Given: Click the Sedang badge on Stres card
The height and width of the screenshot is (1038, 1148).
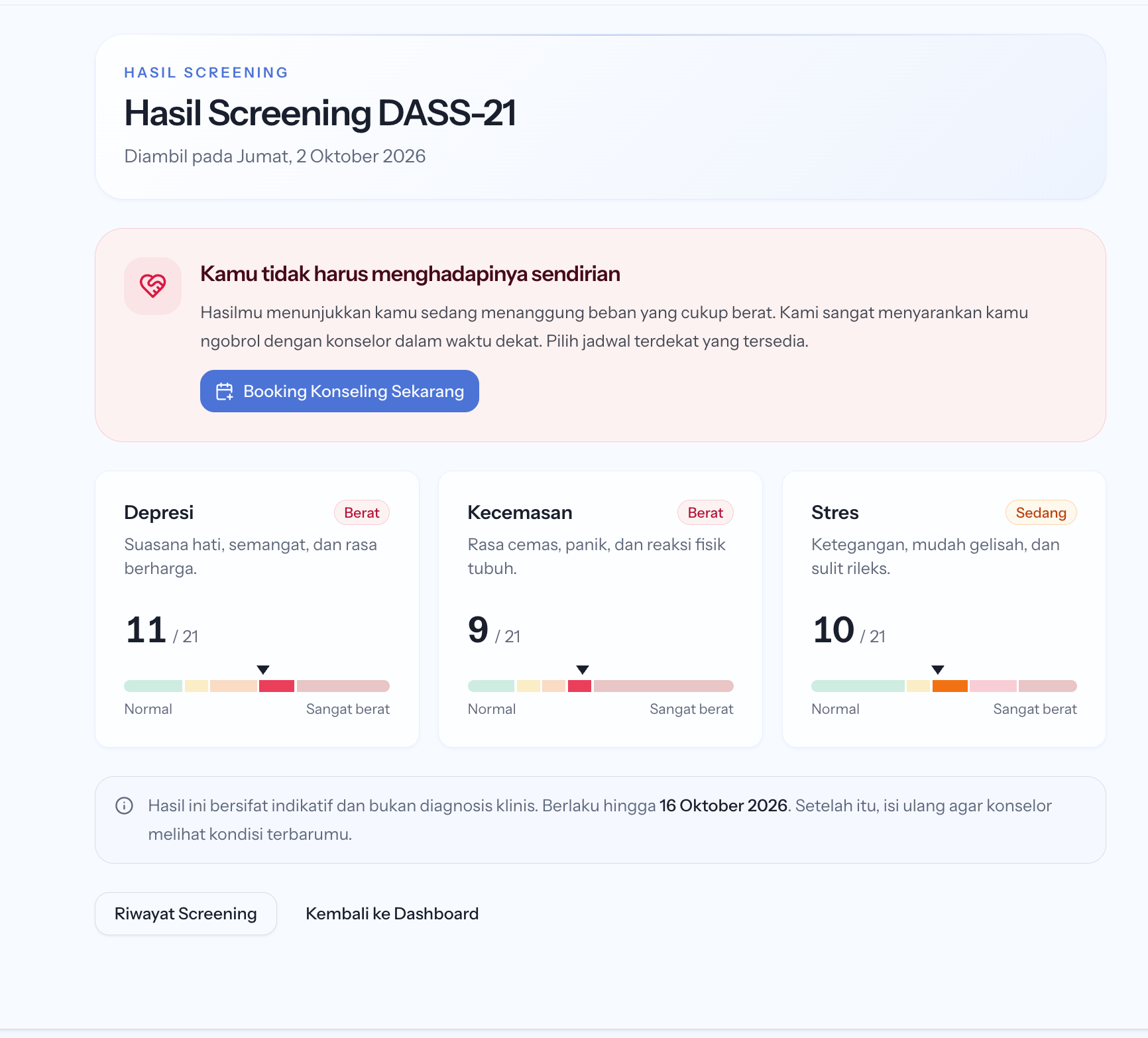Looking at the screenshot, I should click(x=1041, y=512).
